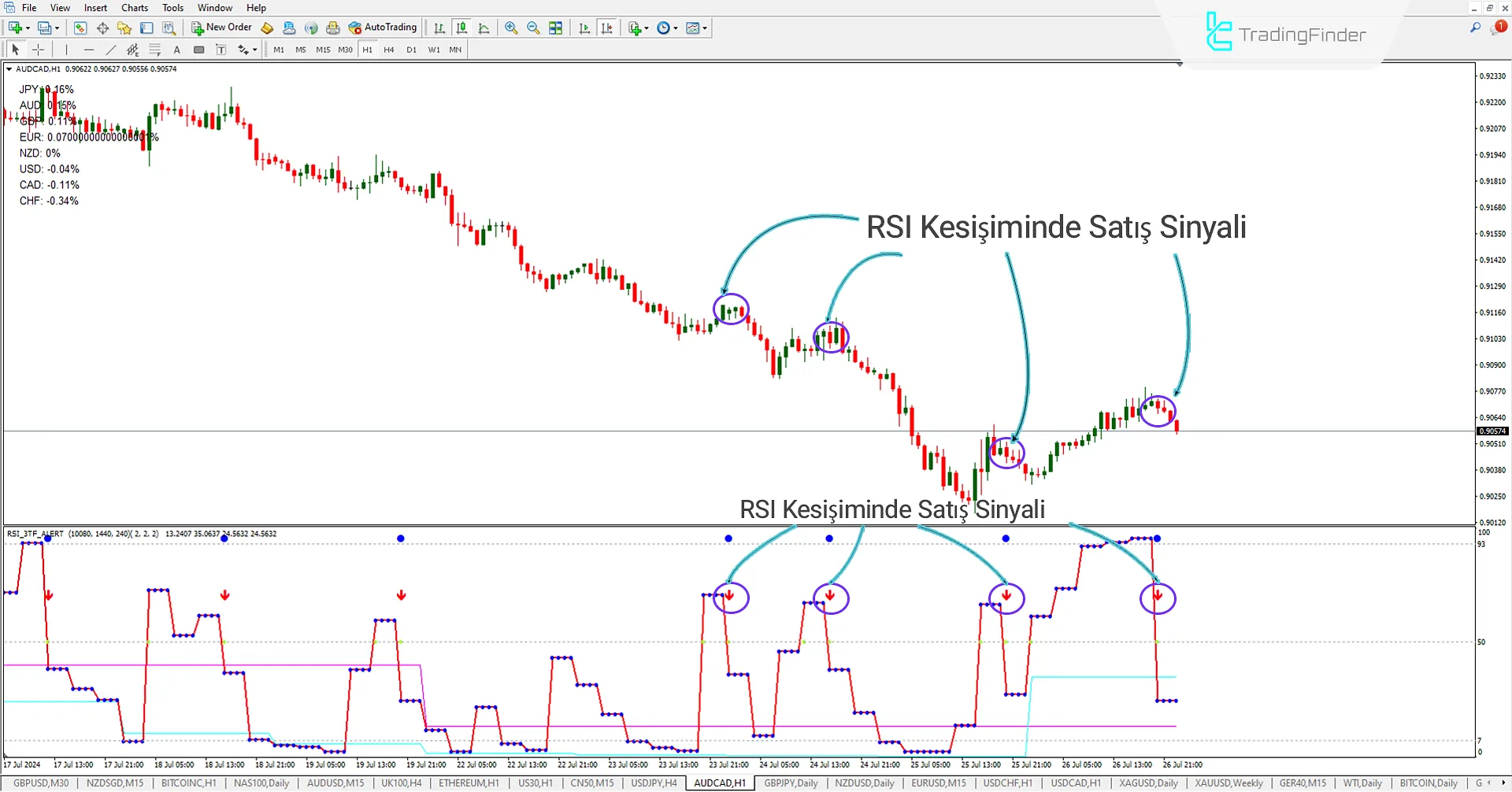Open the search magnifier at top right
Screen dimensions: 1512x792
[1475, 28]
